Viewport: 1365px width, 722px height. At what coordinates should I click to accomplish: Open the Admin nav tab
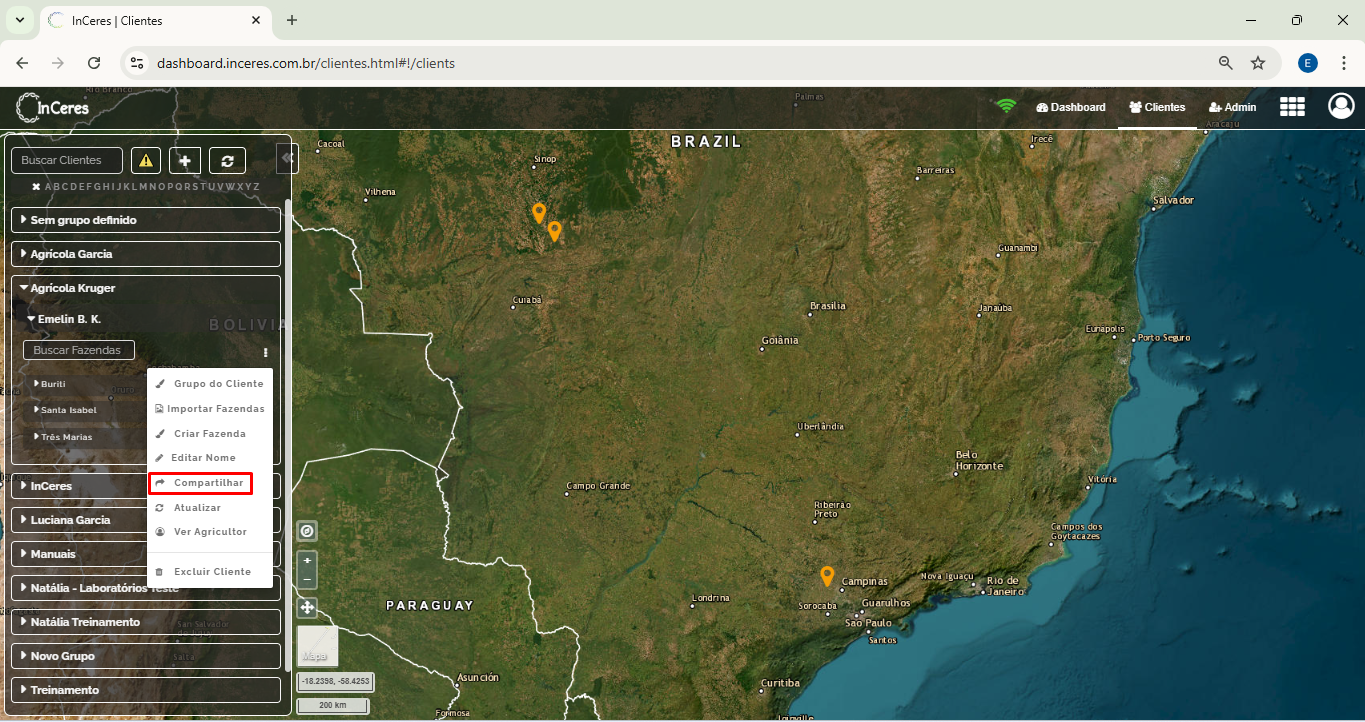point(1233,107)
